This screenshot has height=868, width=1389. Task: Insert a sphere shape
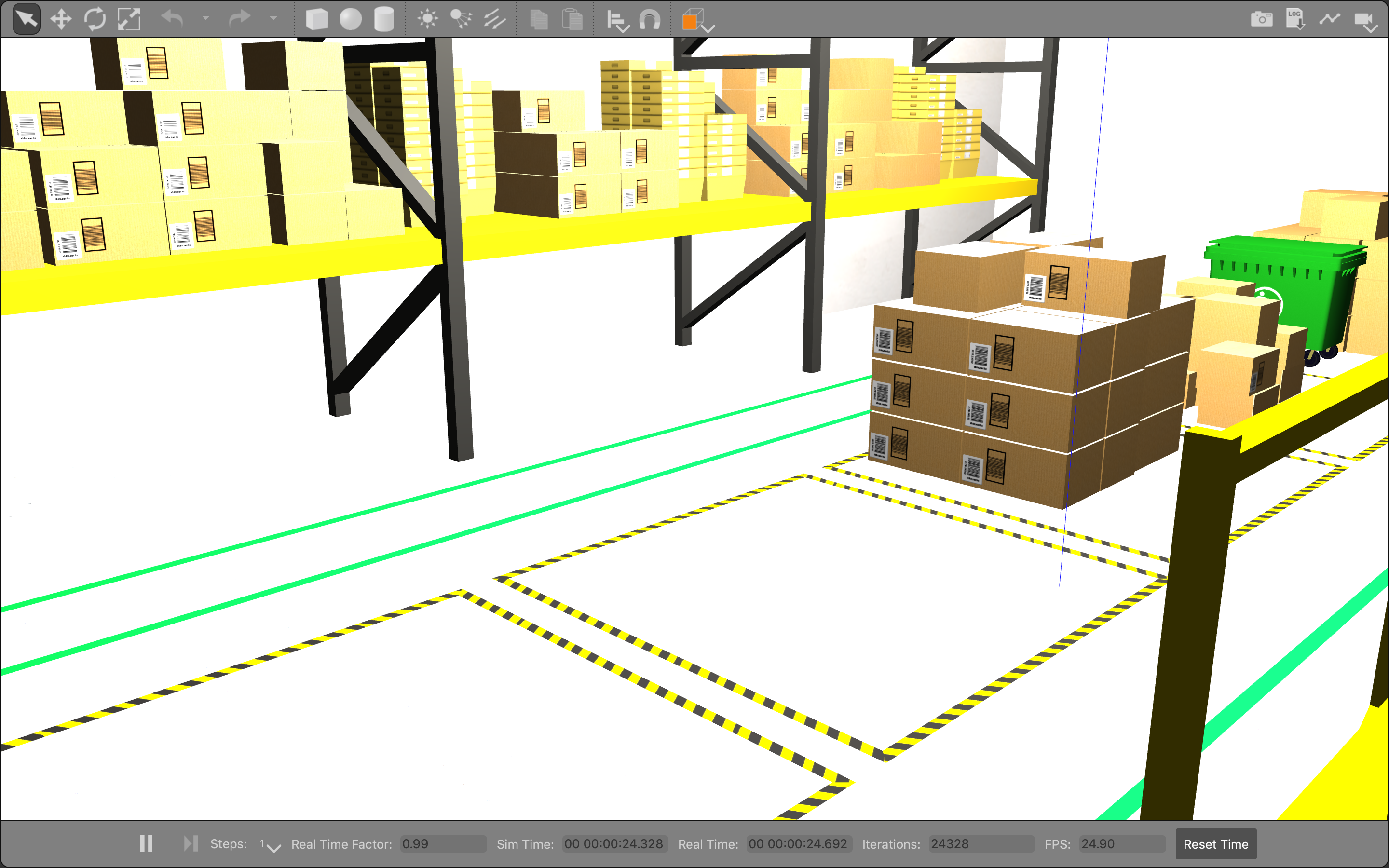350,19
